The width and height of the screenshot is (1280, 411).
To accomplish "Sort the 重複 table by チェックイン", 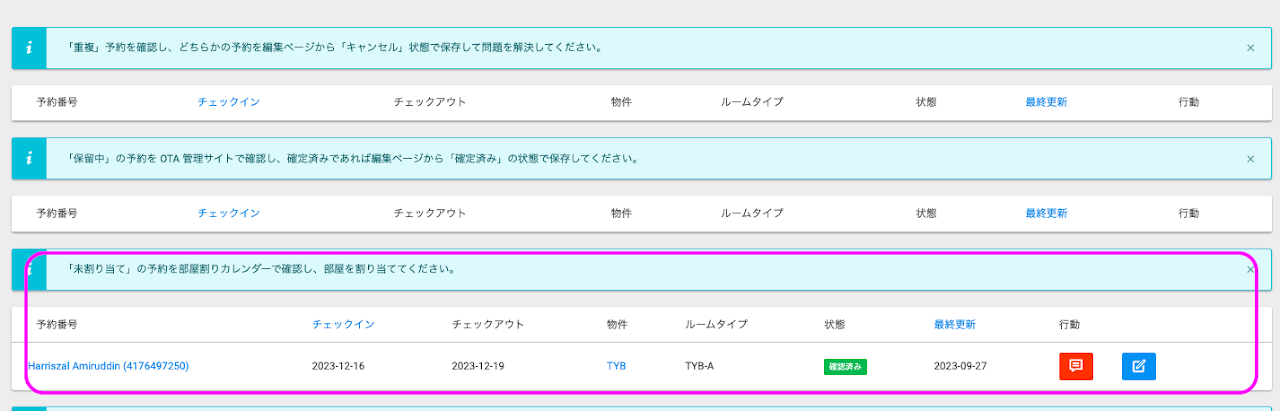I will point(228,102).
